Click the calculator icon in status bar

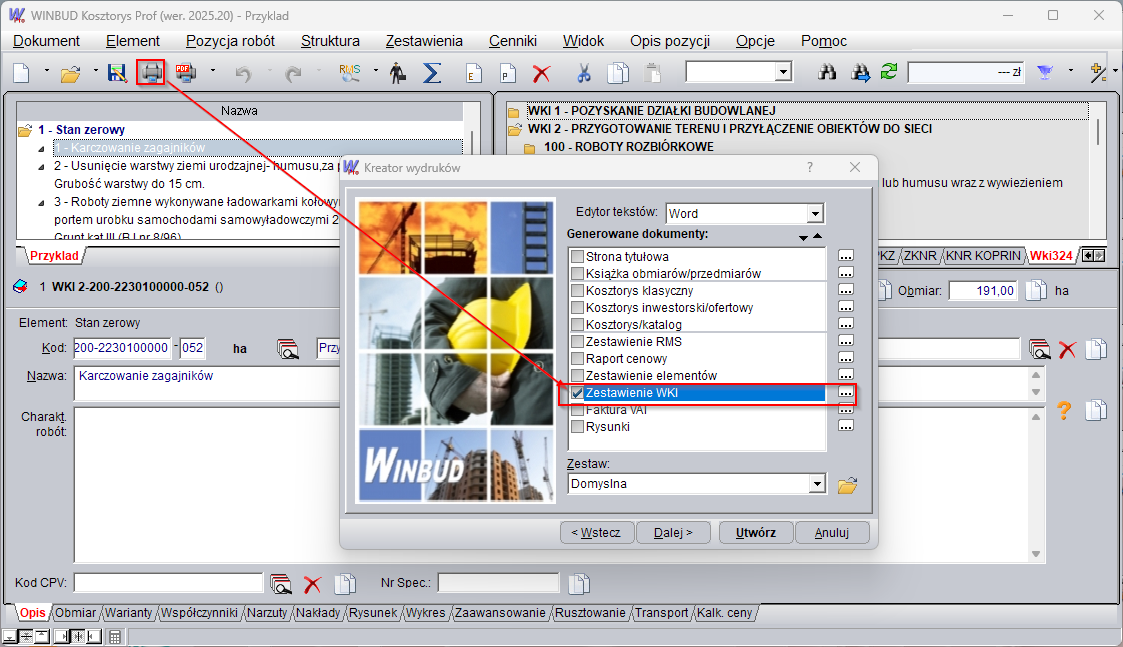click(115, 636)
